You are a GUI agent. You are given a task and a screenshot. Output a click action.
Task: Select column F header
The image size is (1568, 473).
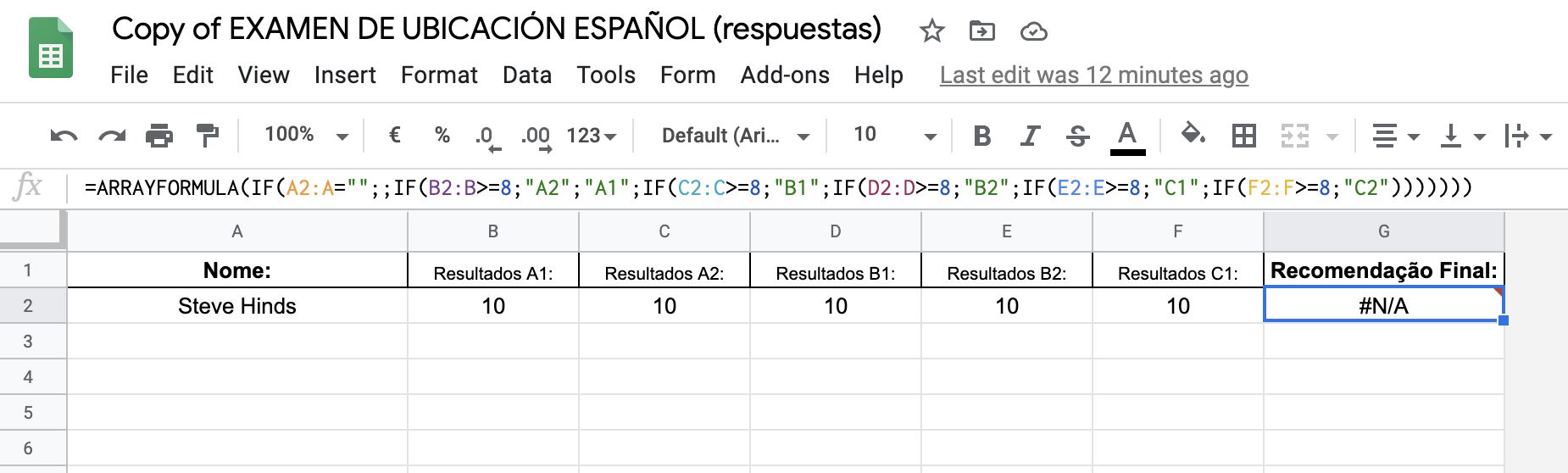coord(1178,231)
